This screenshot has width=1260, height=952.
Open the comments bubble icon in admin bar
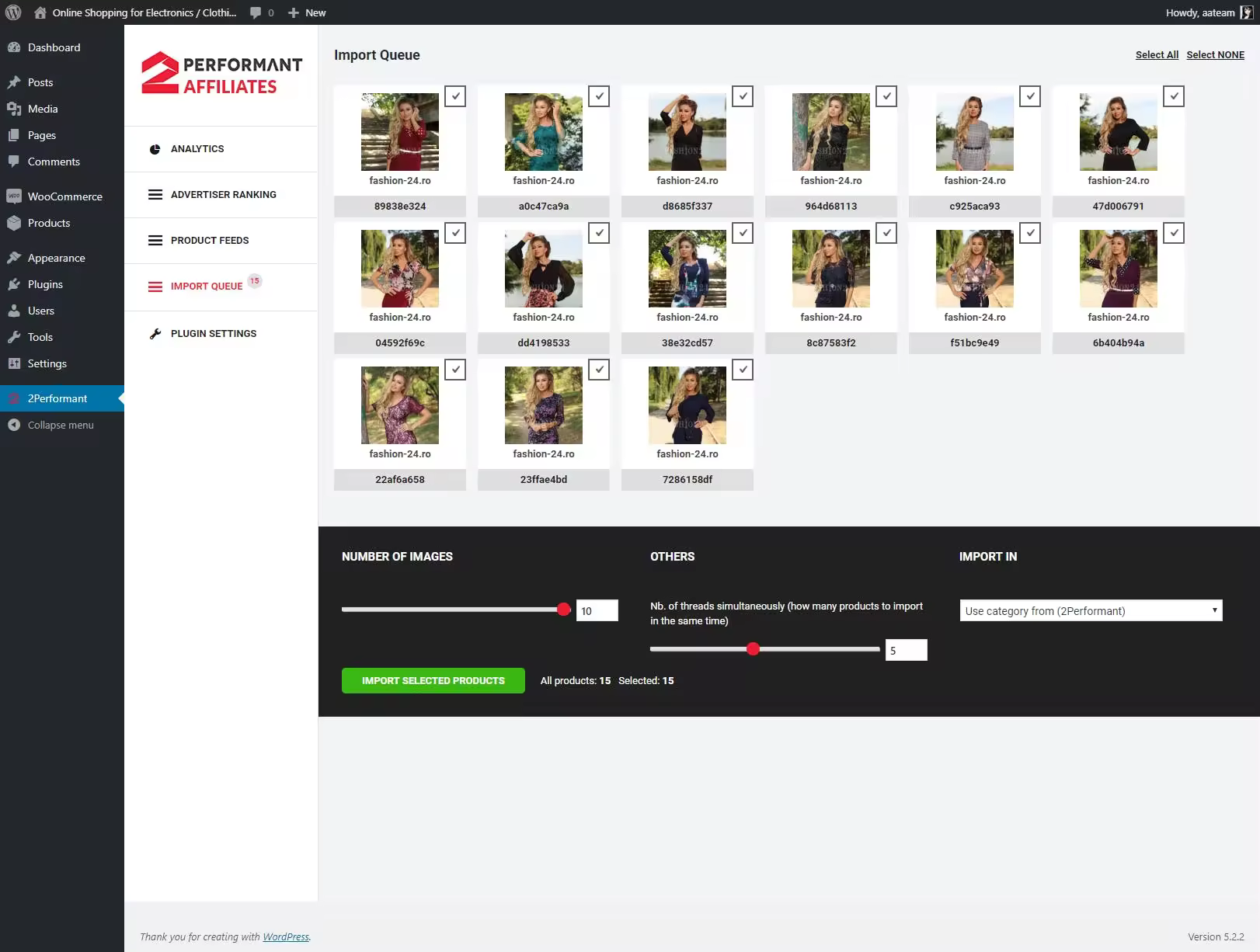tap(256, 12)
